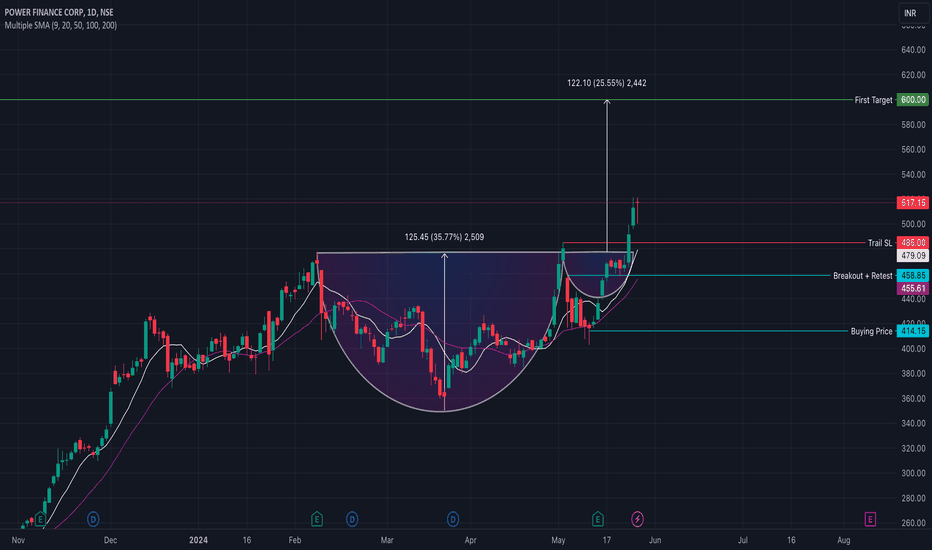Click the May label on time axis
The image size is (932, 550).
pos(558,540)
